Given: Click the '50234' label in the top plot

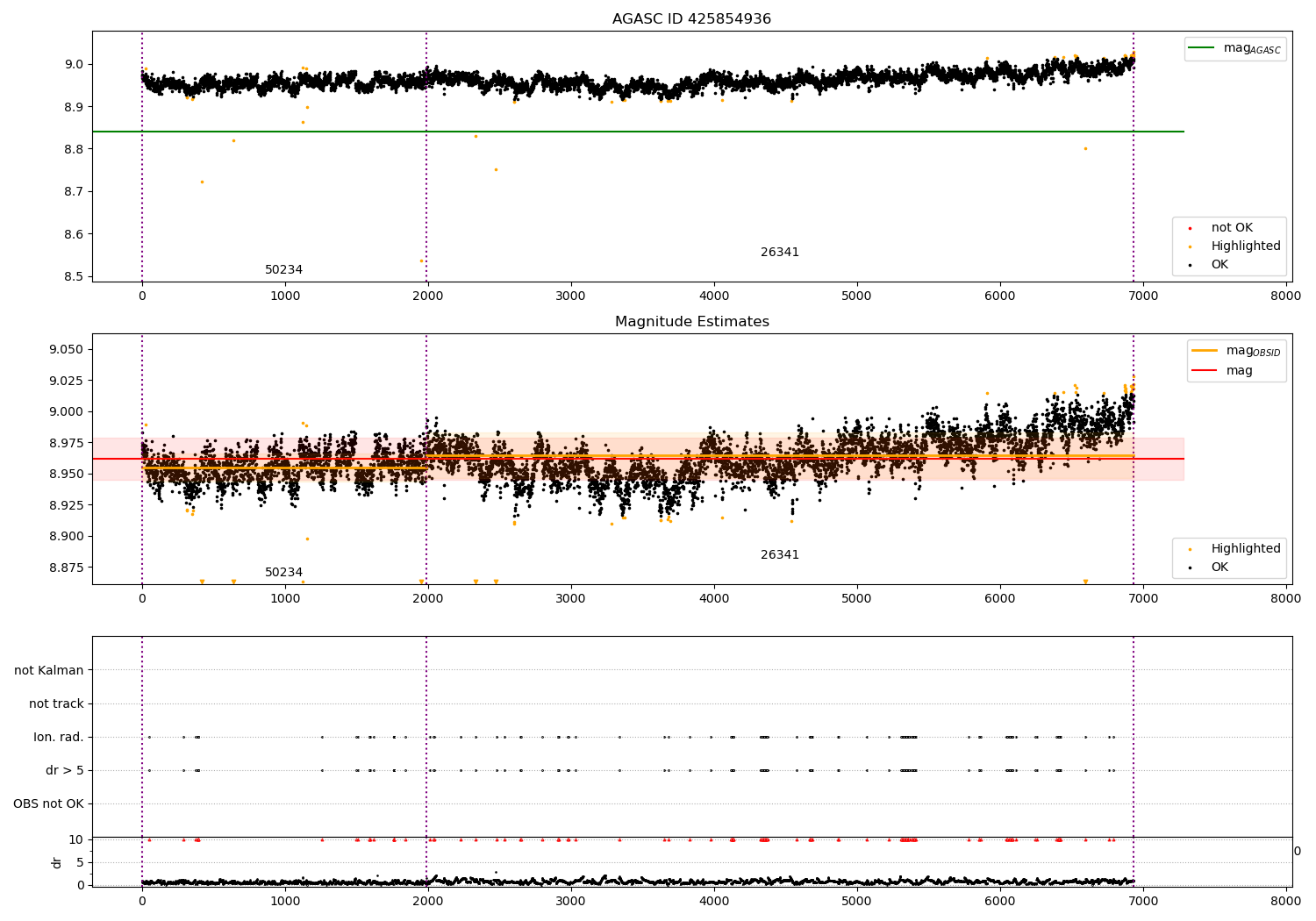Looking at the screenshot, I should tap(283, 270).
